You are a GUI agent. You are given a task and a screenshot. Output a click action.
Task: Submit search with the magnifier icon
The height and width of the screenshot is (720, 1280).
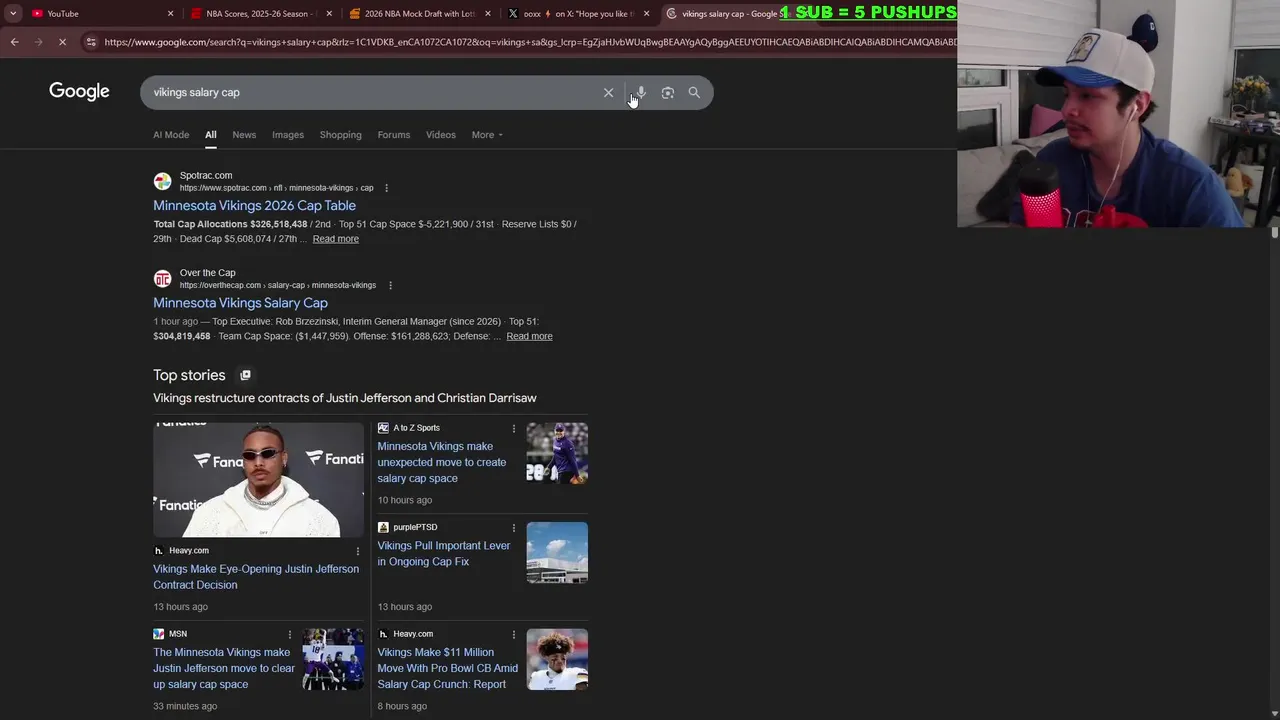click(694, 93)
